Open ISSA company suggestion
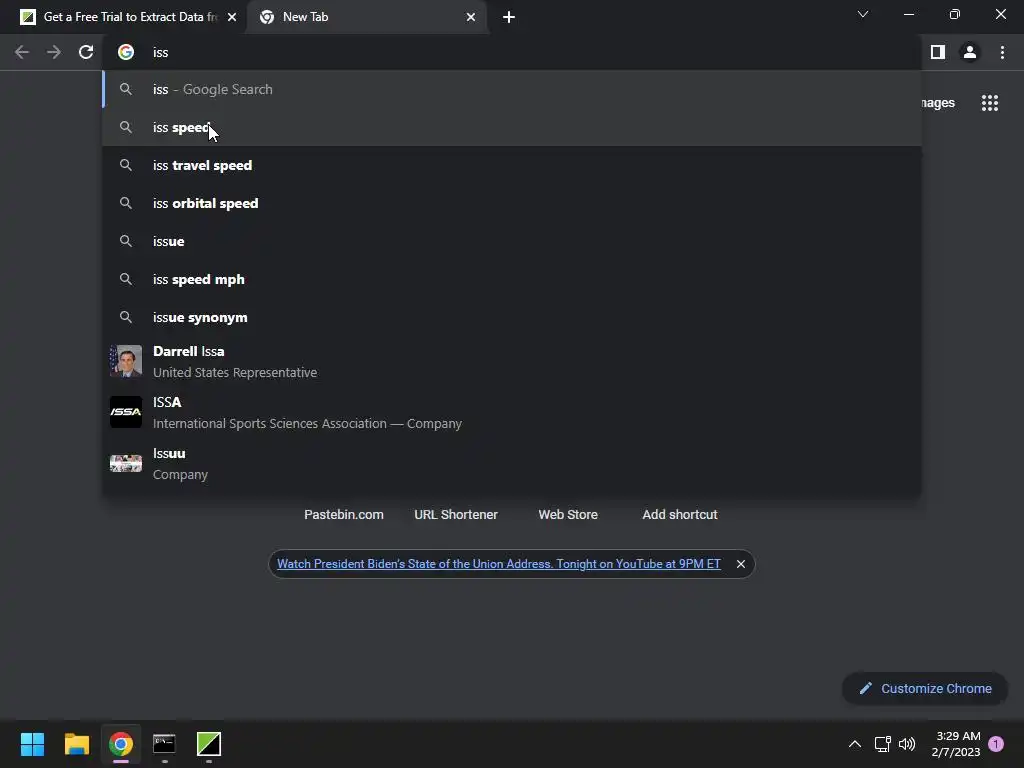Screen dimensions: 1024x768 (x=512, y=412)
